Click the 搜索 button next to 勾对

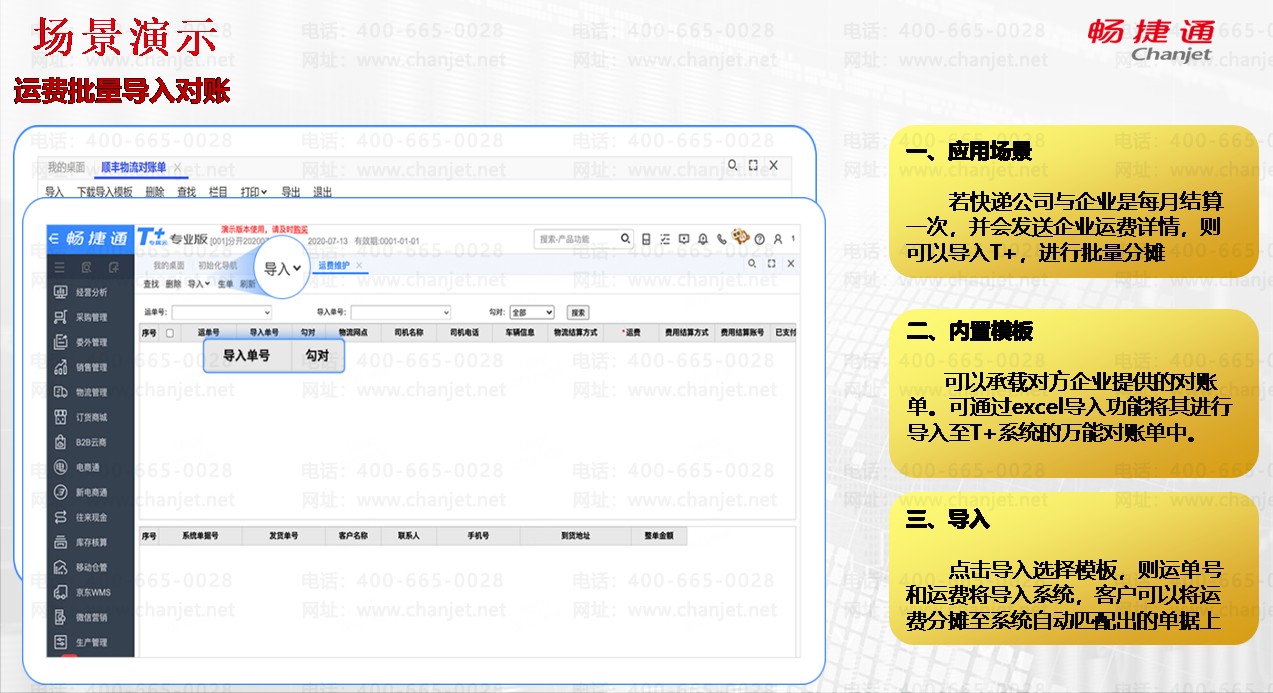point(578,313)
